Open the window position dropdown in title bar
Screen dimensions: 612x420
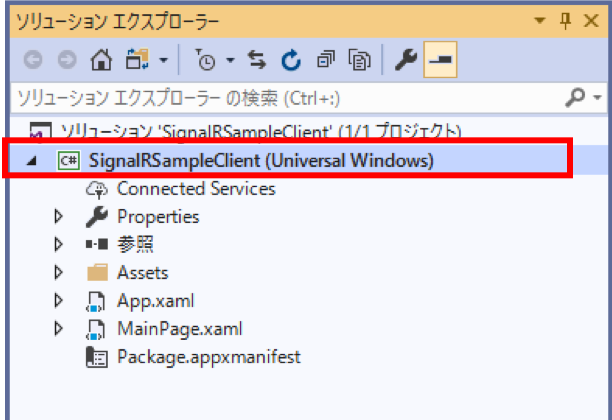pos(540,20)
